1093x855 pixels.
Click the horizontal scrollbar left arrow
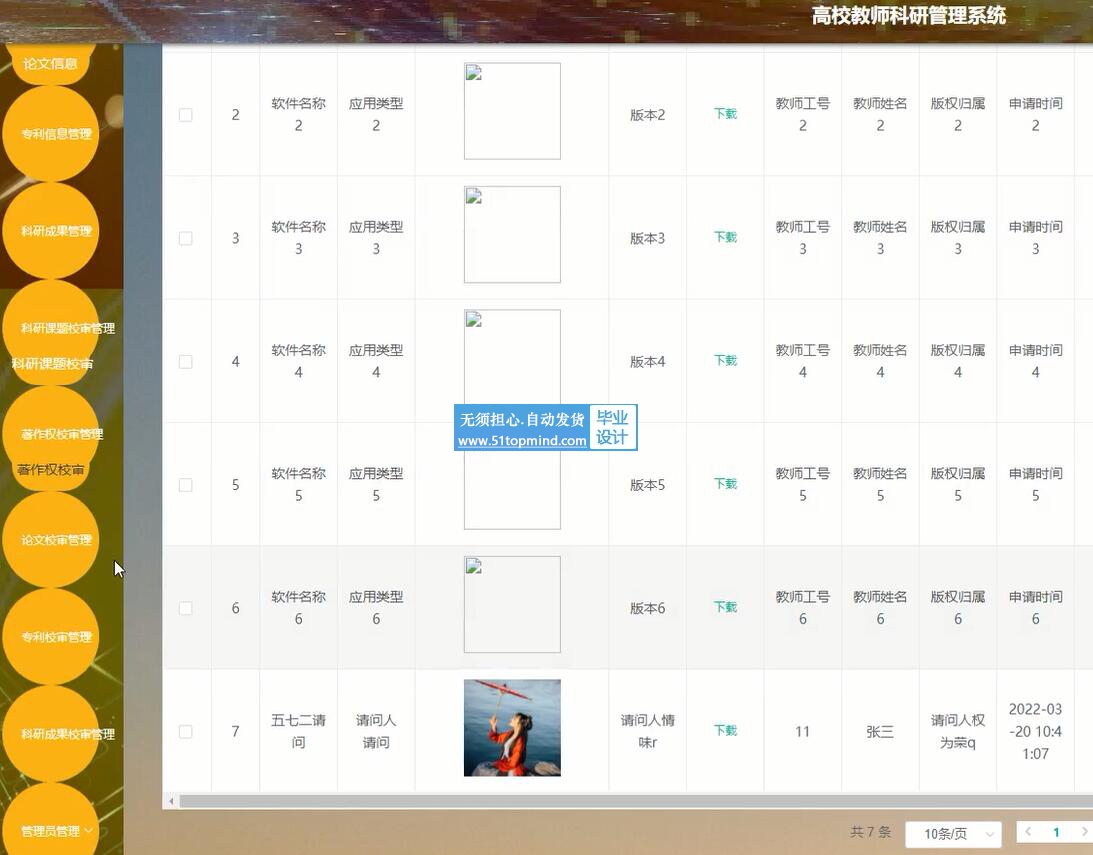(171, 801)
